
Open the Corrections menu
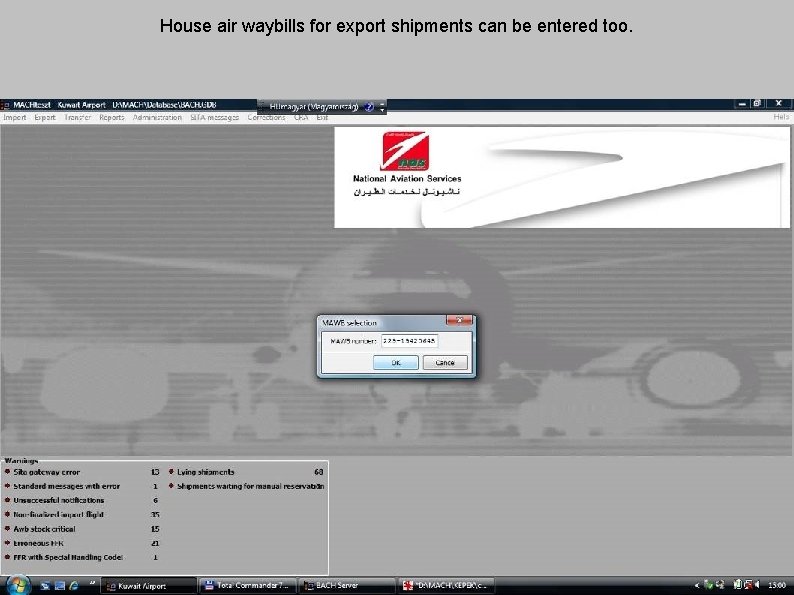click(x=266, y=117)
